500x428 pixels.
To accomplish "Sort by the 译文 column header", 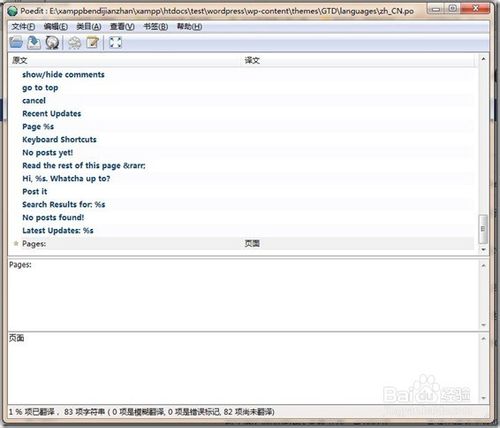I will click(359, 60).
